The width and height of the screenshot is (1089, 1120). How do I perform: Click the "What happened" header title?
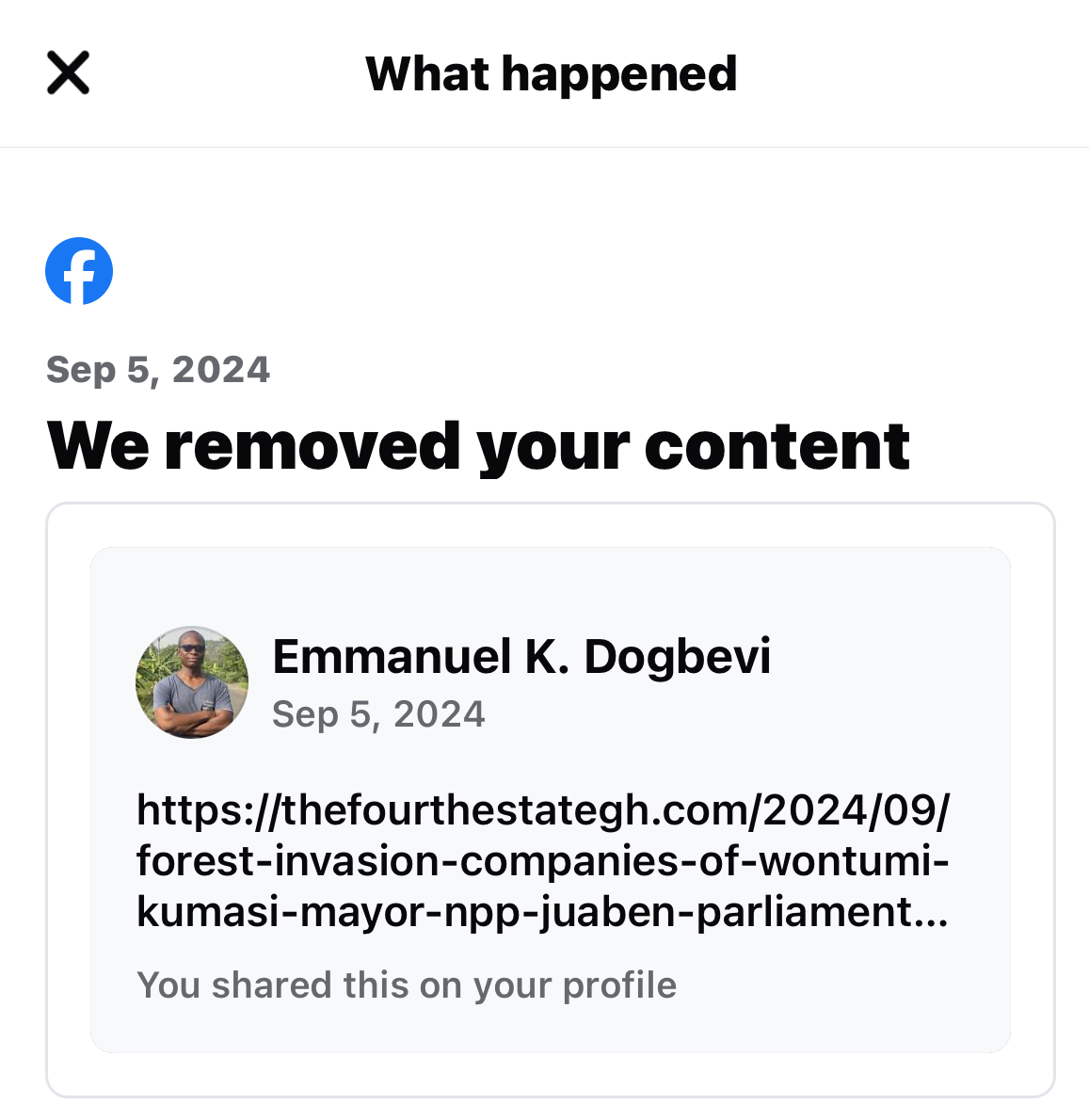pyautogui.click(x=551, y=74)
